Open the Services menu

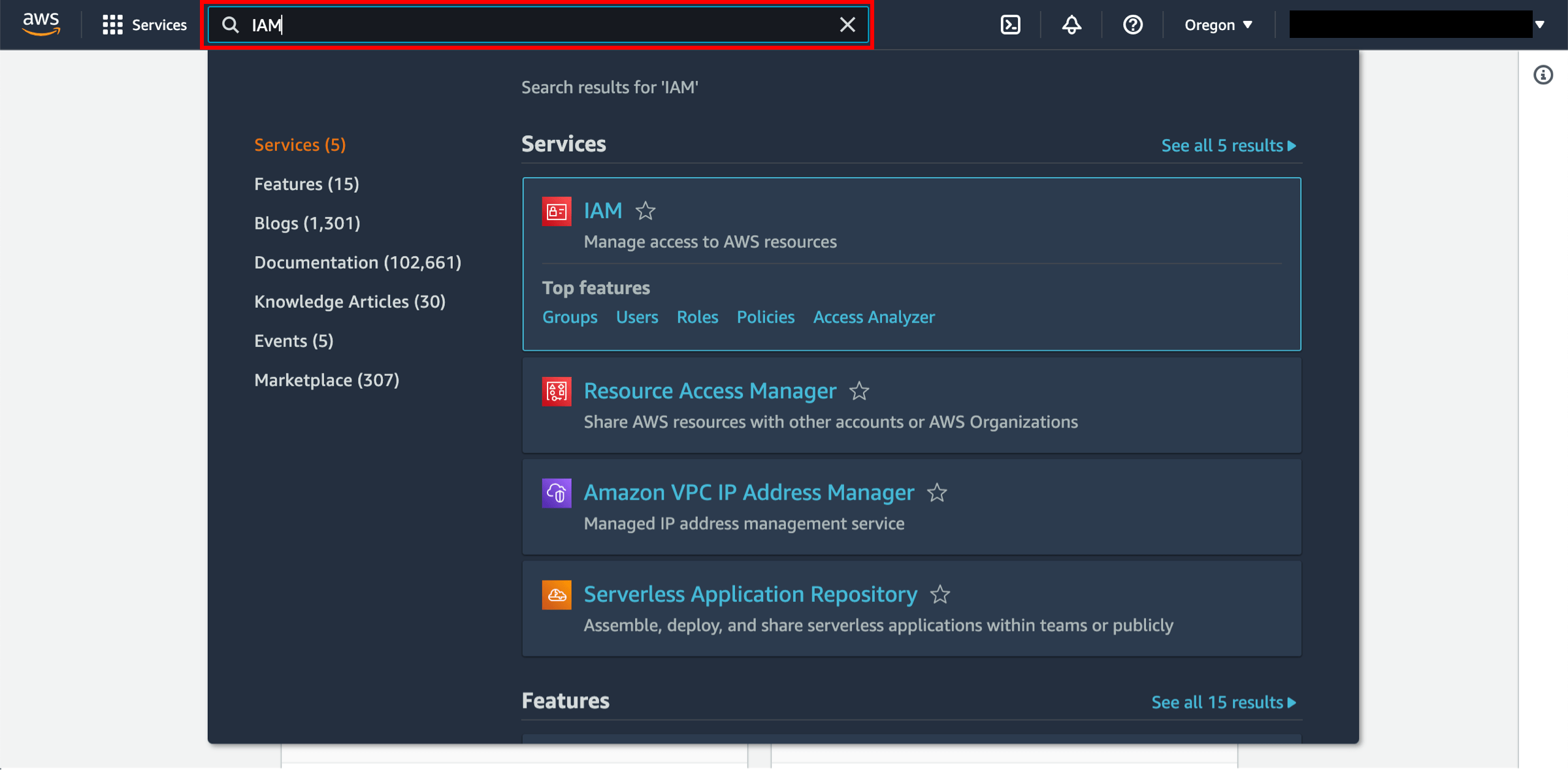(144, 24)
